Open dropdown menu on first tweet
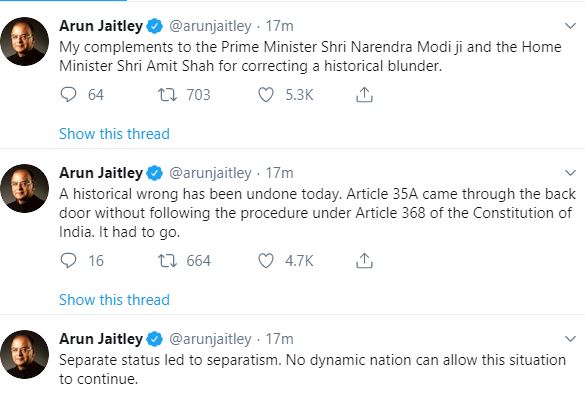The image size is (585, 399). [x=570, y=26]
